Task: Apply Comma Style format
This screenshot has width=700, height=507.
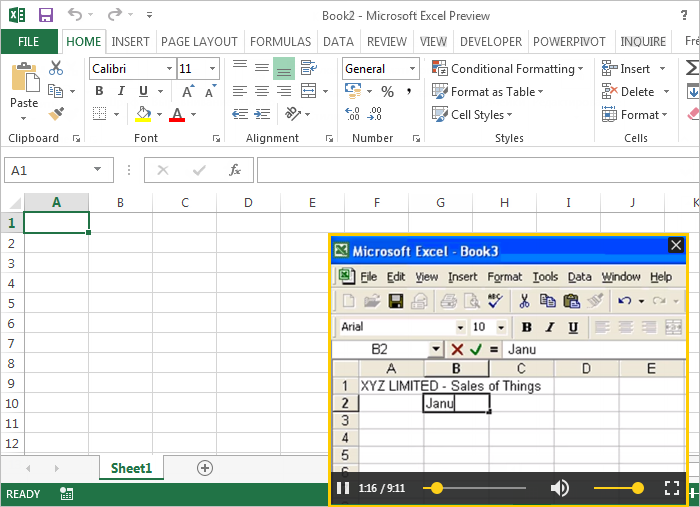Action: tap(408, 91)
